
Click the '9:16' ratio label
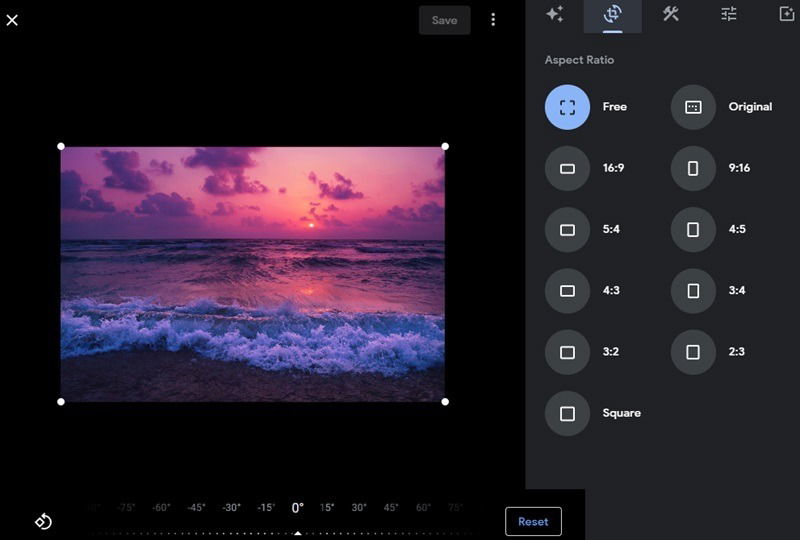pos(739,168)
